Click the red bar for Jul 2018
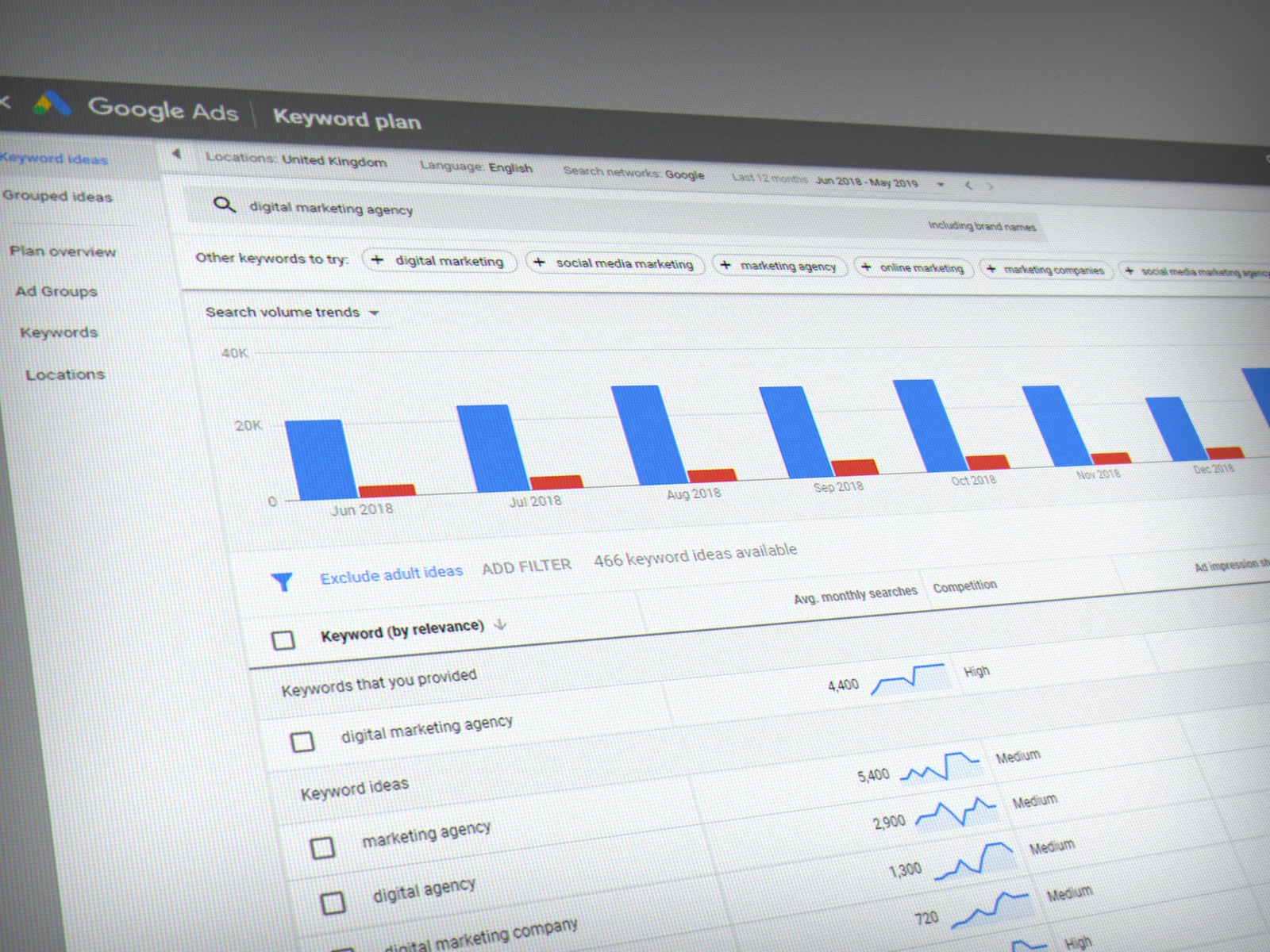The width and height of the screenshot is (1270, 952). click(x=556, y=482)
